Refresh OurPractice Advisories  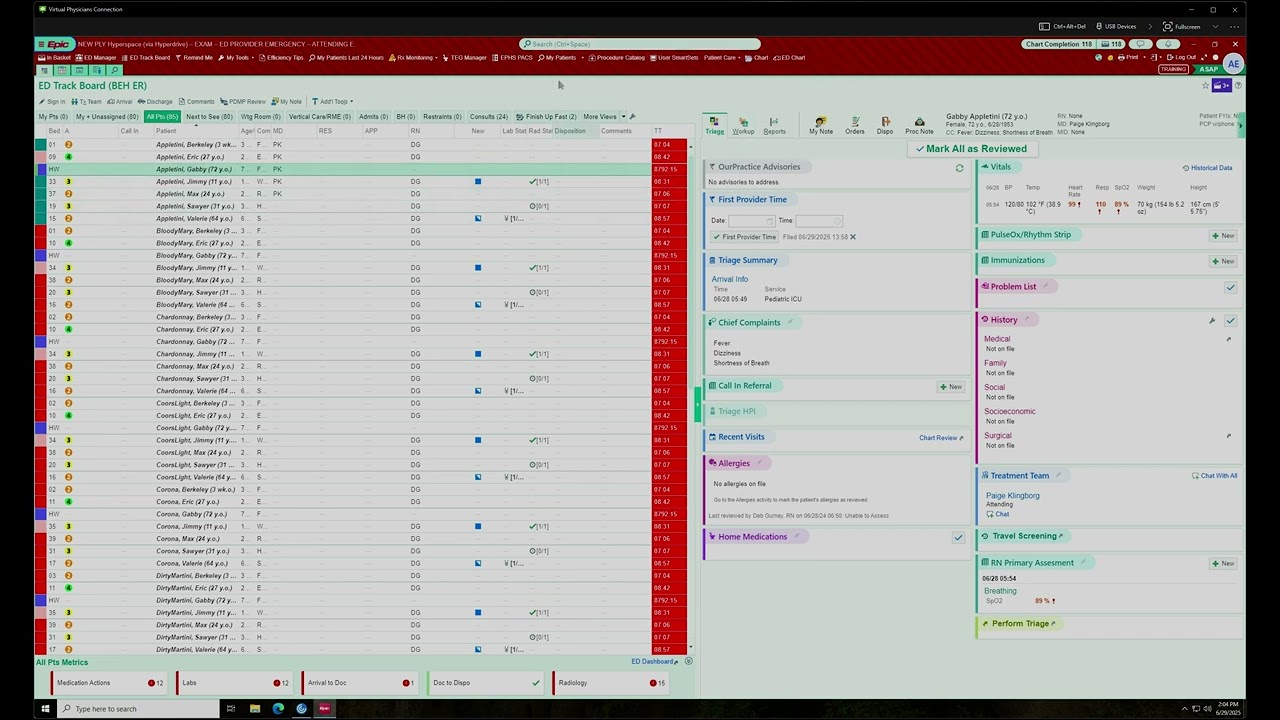[x=960, y=168]
